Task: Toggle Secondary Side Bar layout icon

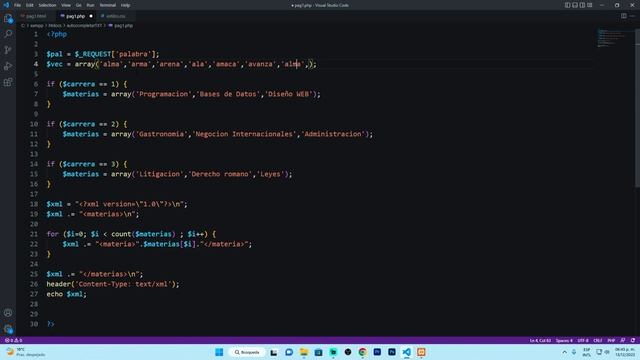Action: 582,5
